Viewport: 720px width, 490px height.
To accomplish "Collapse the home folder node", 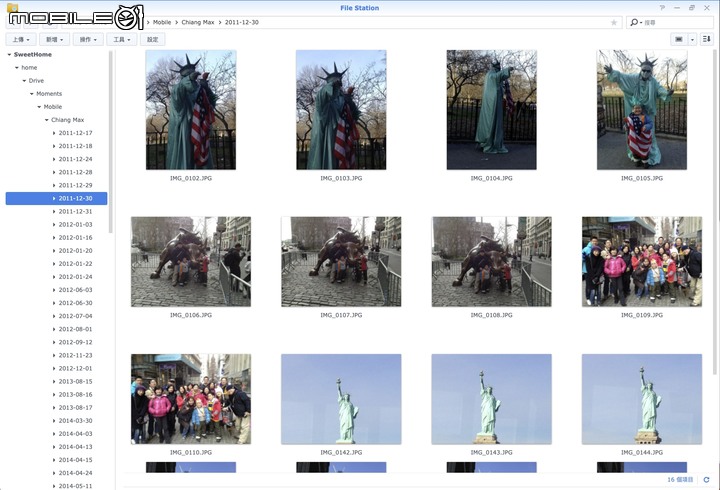I will (17, 68).
